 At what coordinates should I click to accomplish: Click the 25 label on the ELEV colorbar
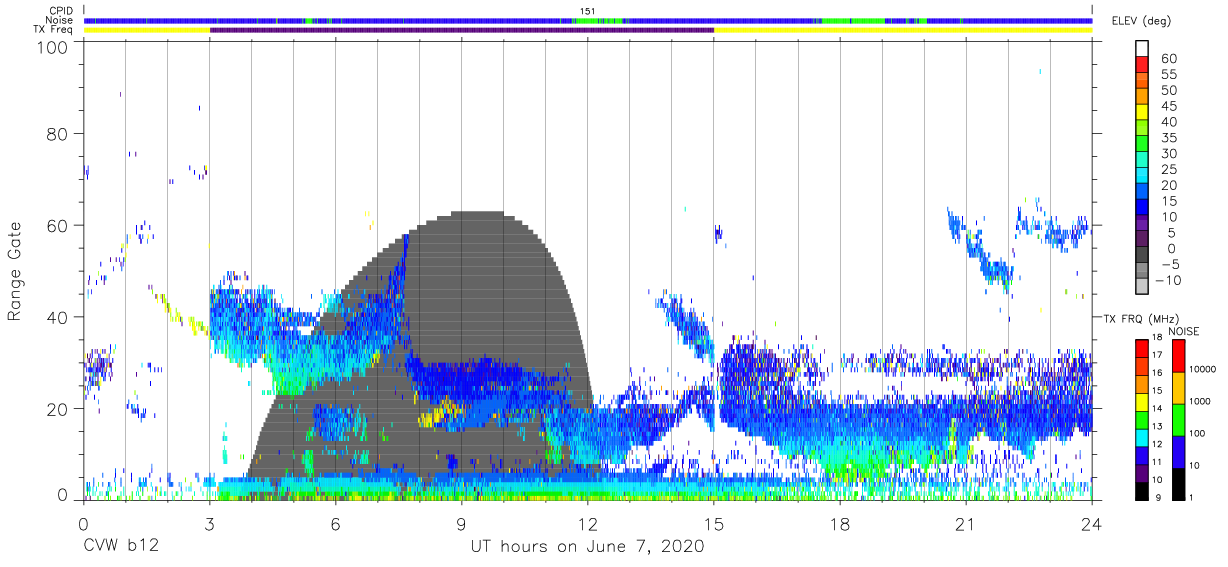point(1170,169)
